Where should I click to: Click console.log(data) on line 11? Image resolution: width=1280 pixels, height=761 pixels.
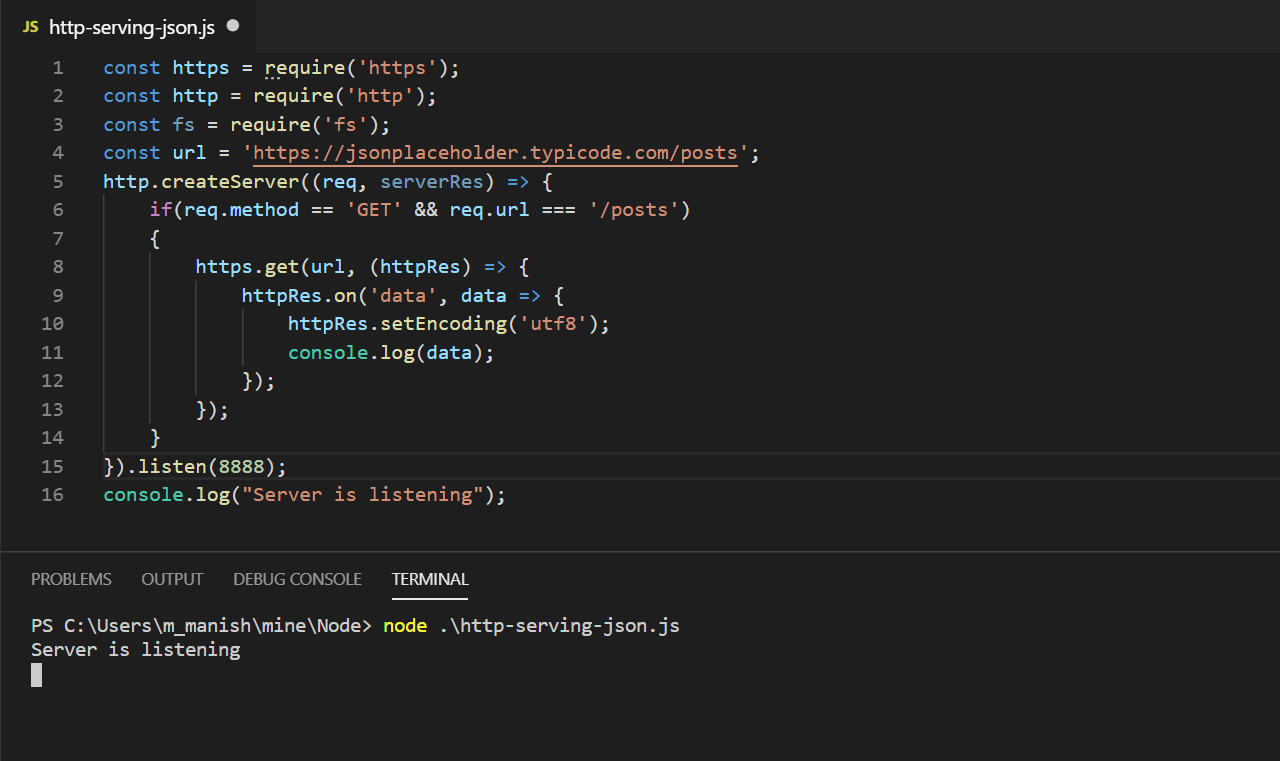pyautogui.click(x=386, y=353)
